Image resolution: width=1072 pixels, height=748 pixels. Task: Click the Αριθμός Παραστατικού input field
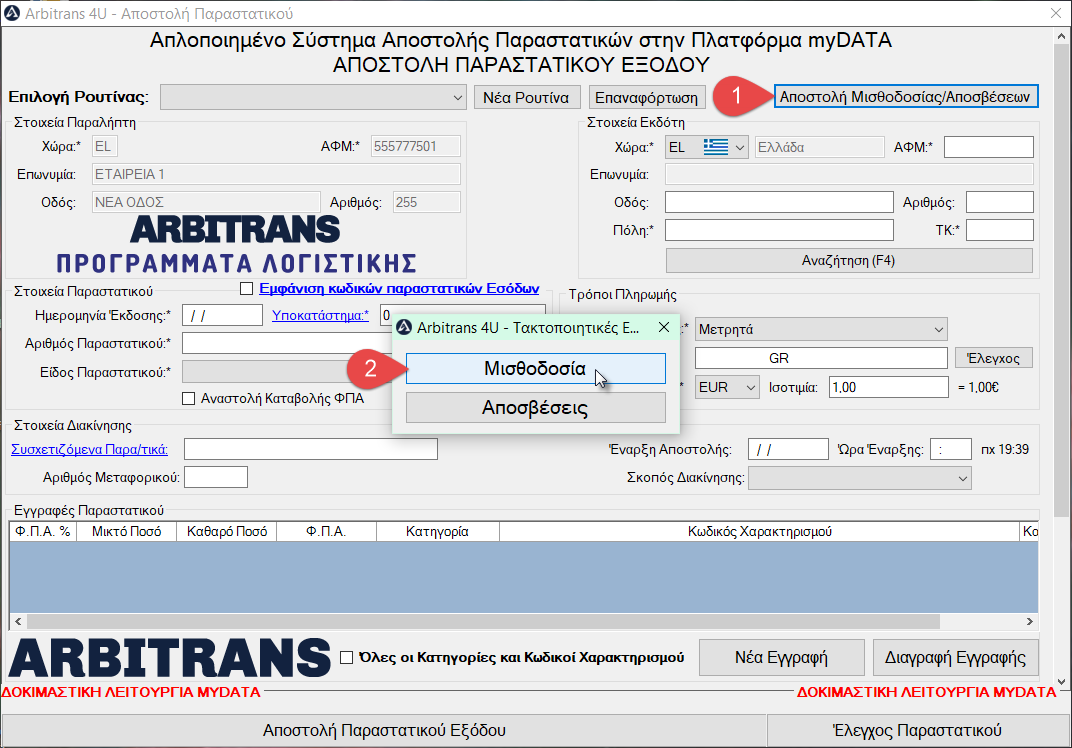pyautogui.click(x=287, y=343)
